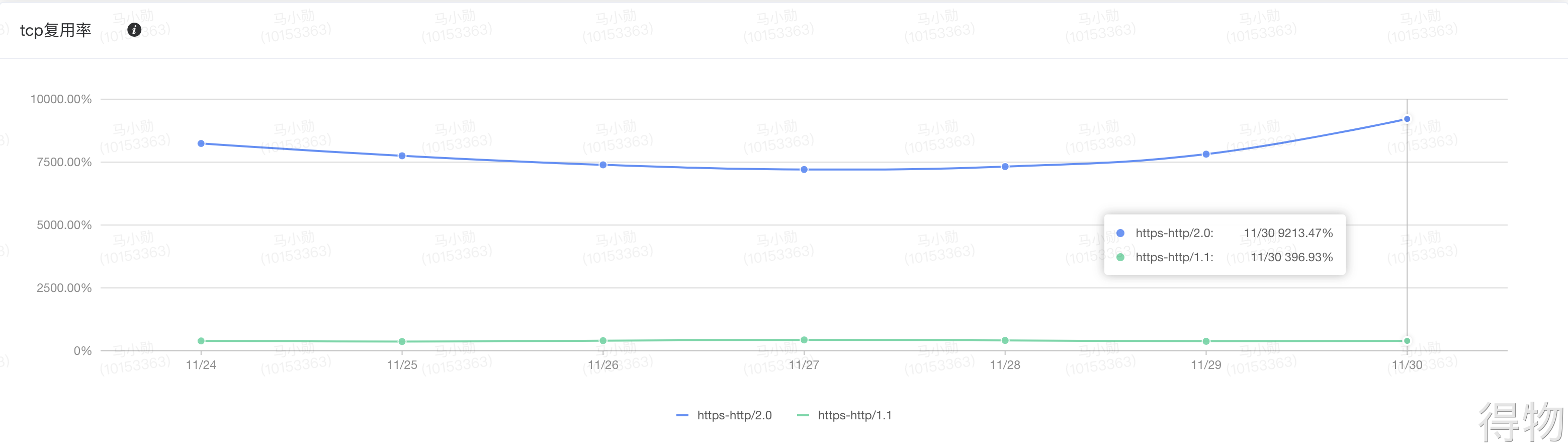This screenshot has width=1568, height=447.
Task: Click the green data point at 11/30
Action: coord(1407,341)
